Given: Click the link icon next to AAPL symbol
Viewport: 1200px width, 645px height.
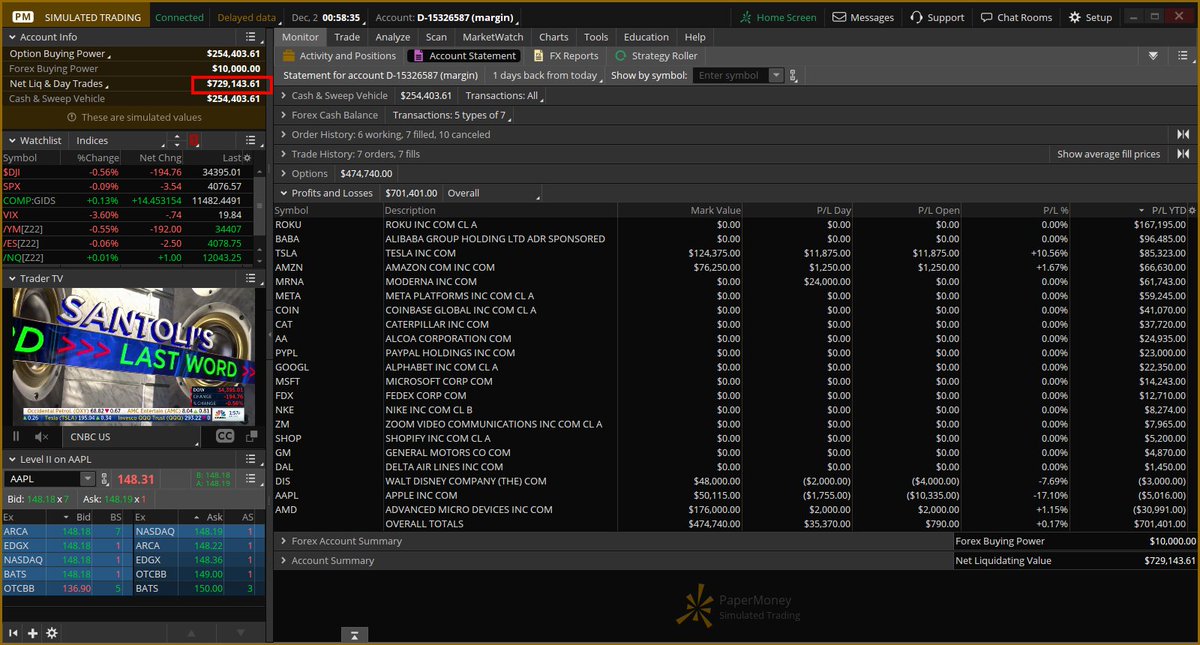Looking at the screenshot, I should (x=107, y=480).
